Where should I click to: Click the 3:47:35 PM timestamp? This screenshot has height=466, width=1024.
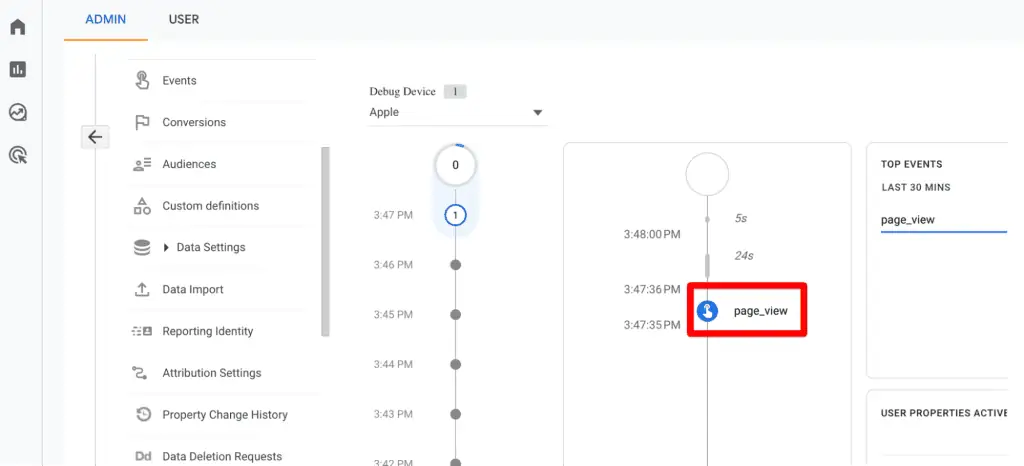click(x=652, y=324)
